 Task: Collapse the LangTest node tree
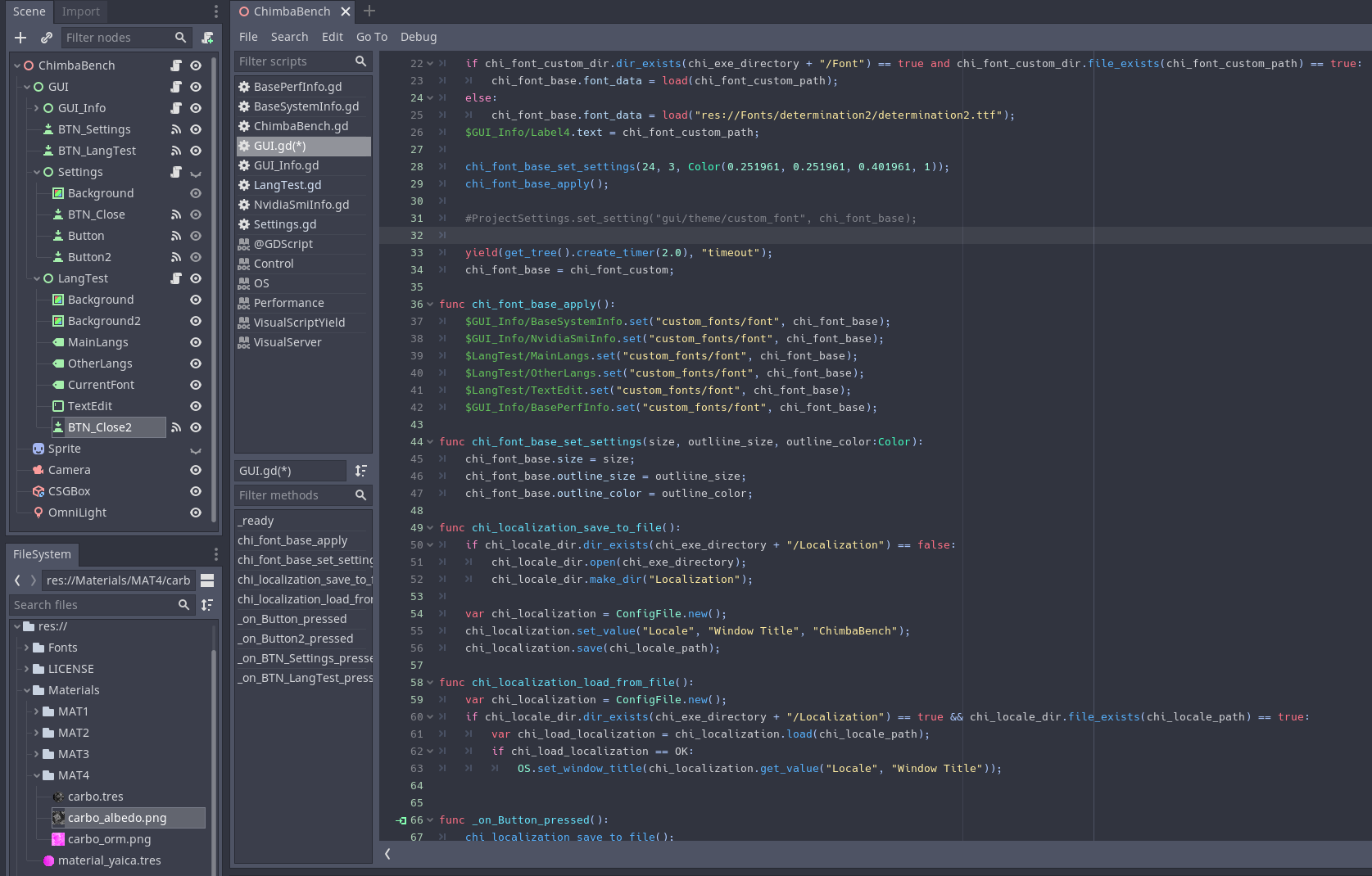pyautogui.click(x=37, y=278)
